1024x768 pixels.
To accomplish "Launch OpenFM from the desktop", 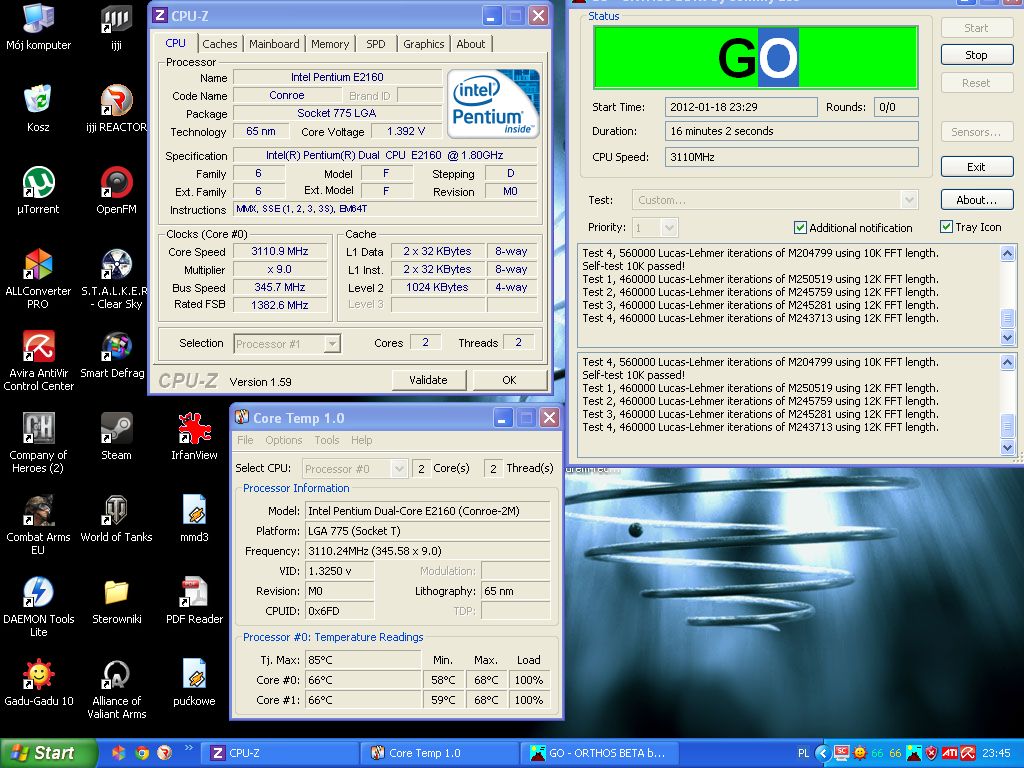I will tap(116, 191).
